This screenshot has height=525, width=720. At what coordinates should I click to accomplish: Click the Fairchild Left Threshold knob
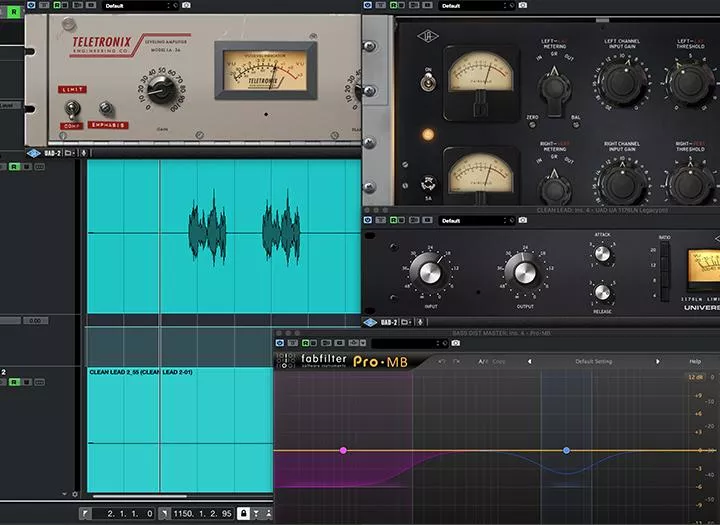click(688, 83)
